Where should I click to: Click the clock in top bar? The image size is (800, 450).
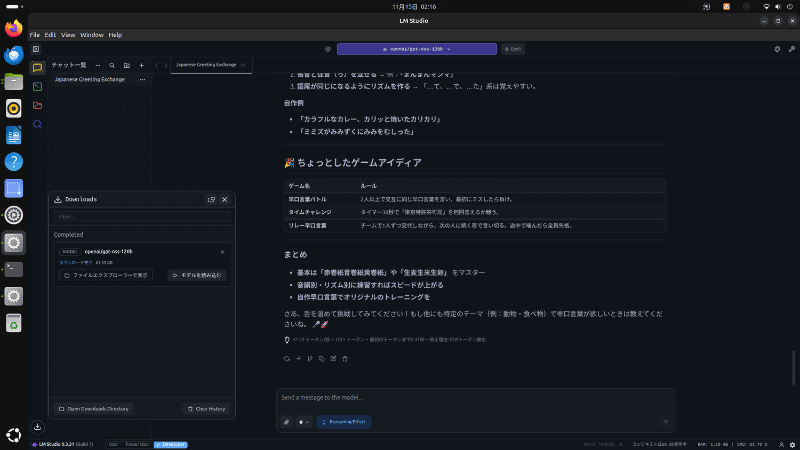pyautogui.click(x=414, y=7)
